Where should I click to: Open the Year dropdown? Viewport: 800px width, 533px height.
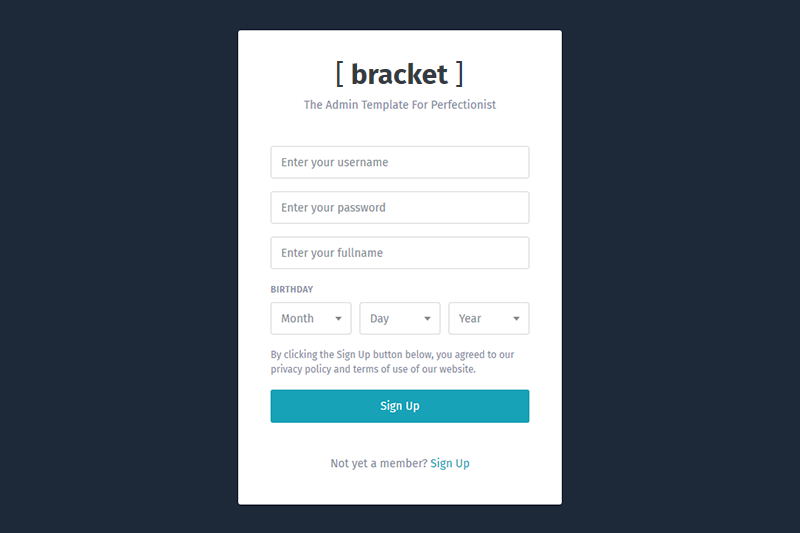tap(488, 319)
